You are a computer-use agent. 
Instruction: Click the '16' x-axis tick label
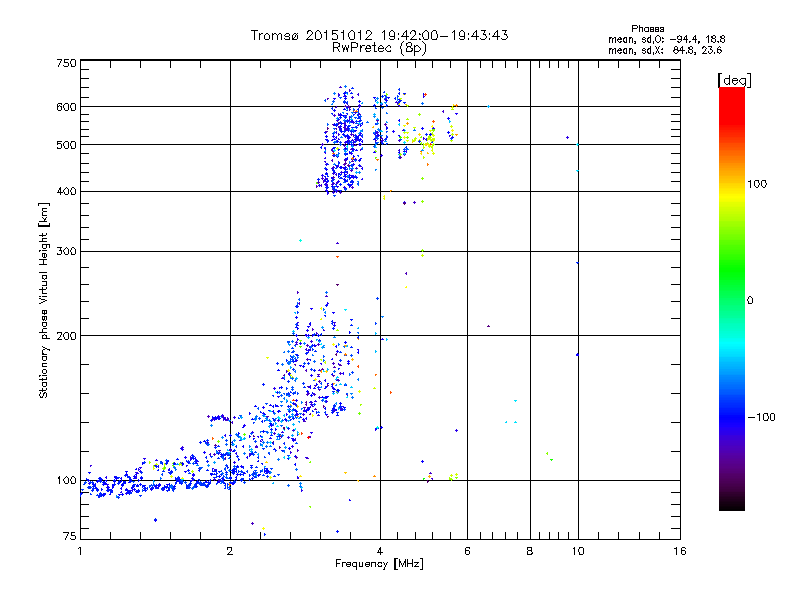(x=680, y=551)
